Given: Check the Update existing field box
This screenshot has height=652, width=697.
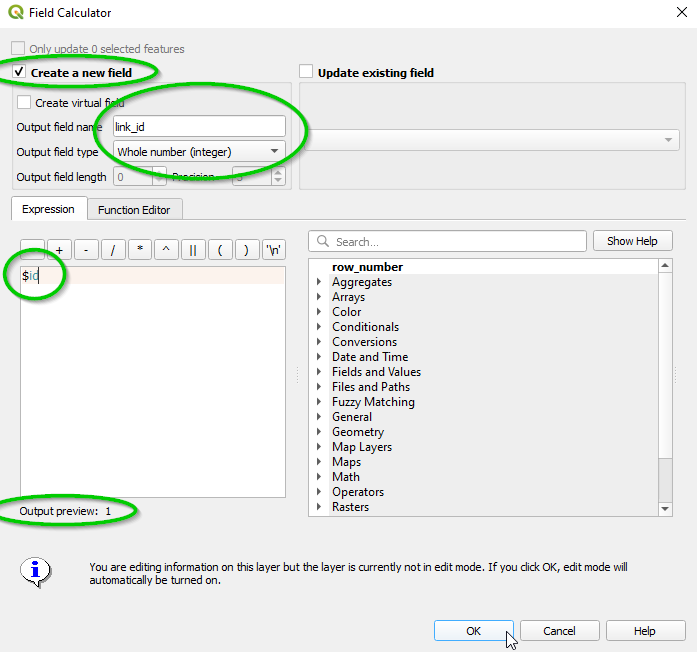Looking at the screenshot, I should pyautogui.click(x=306, y=73).
